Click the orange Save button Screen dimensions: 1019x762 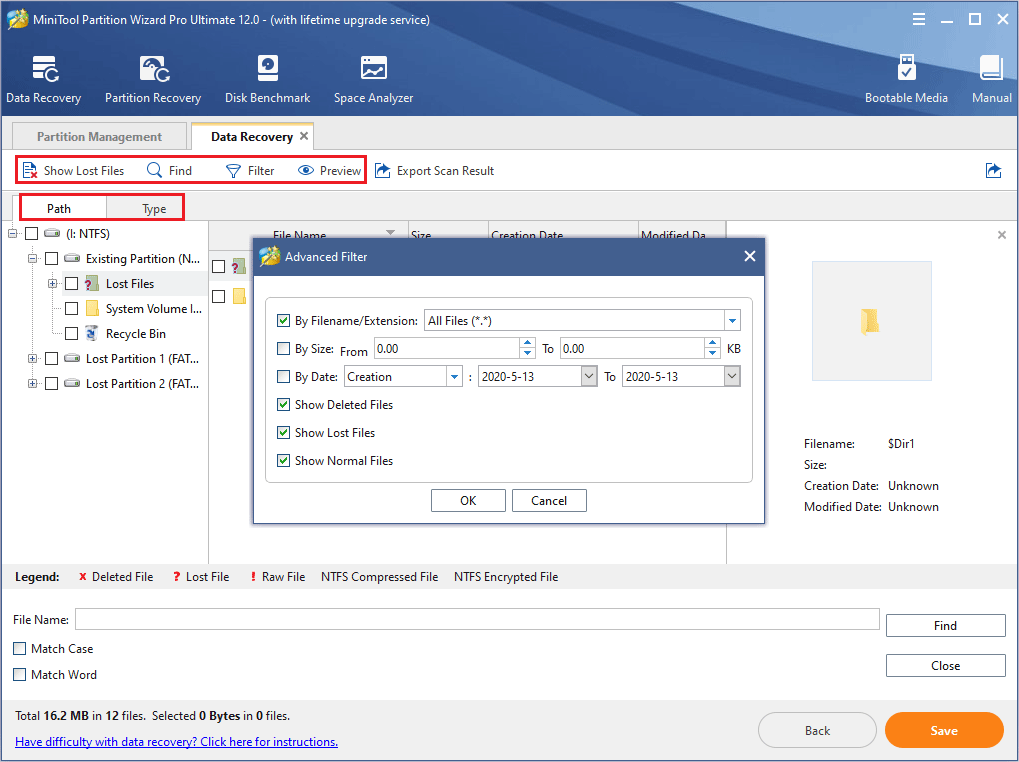944,730
